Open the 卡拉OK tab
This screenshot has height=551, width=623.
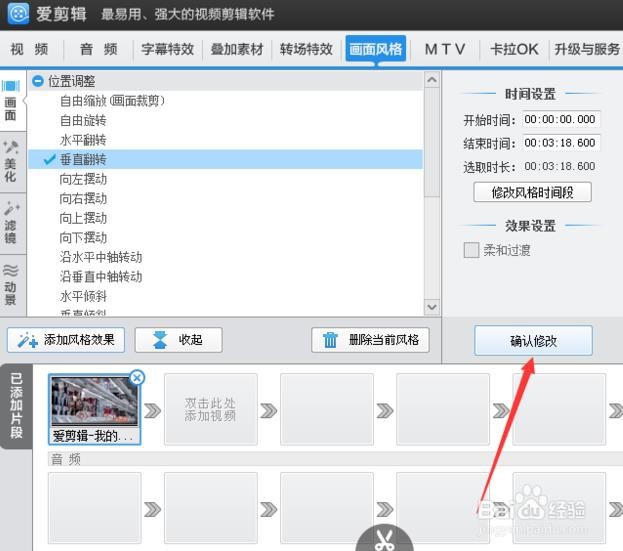tap(514, 50)
